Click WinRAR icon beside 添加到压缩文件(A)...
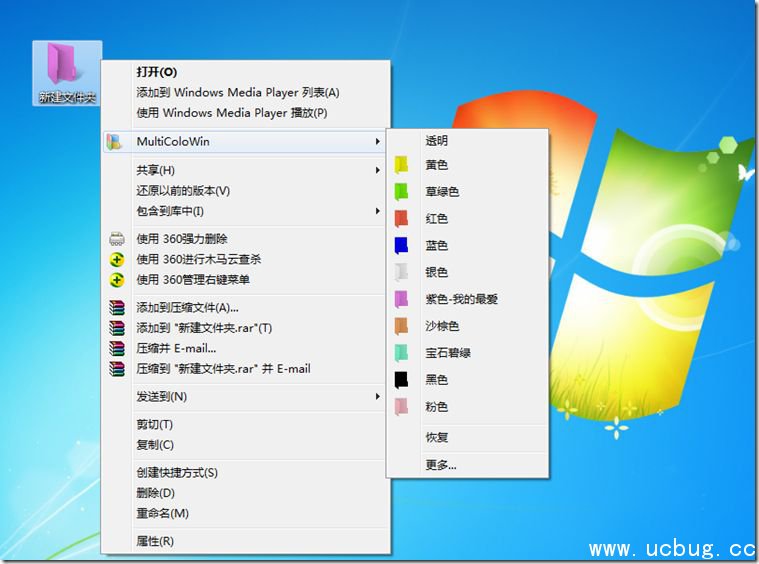The width and height of the screenshot is (759, 564). (117, 307)
